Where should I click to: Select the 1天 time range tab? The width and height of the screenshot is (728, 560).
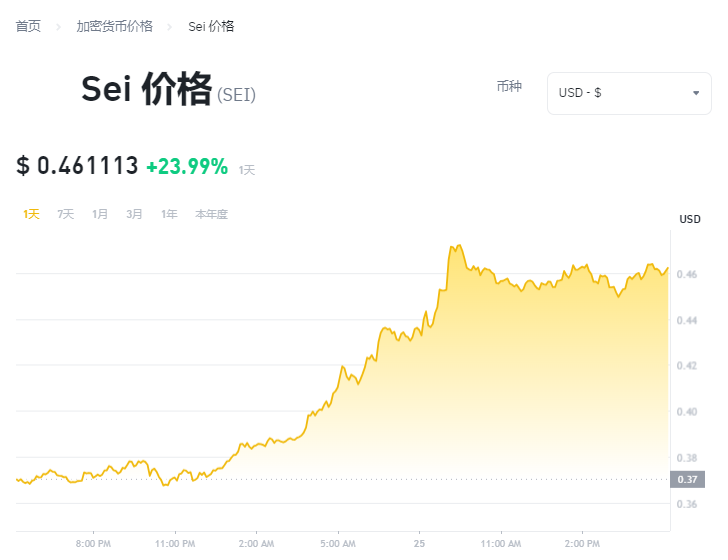[31, 214]
